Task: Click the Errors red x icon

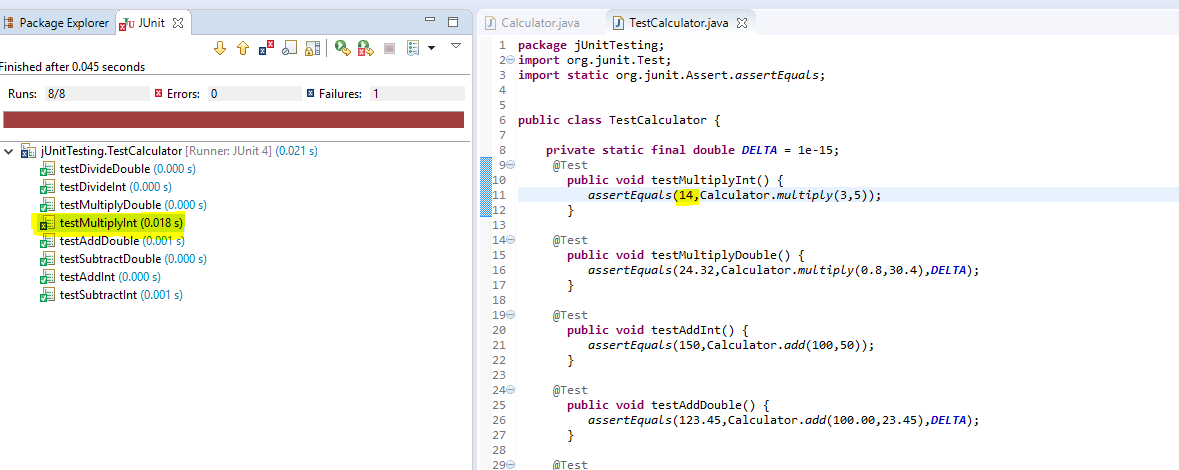Action: [159, 94]
